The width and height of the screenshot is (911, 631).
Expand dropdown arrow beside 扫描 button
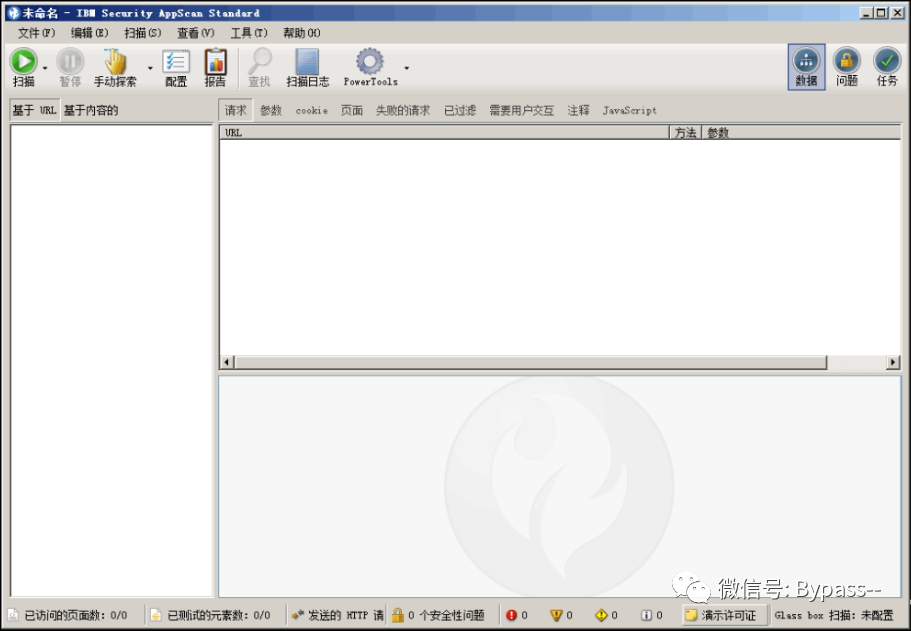(x=45, y=69)
